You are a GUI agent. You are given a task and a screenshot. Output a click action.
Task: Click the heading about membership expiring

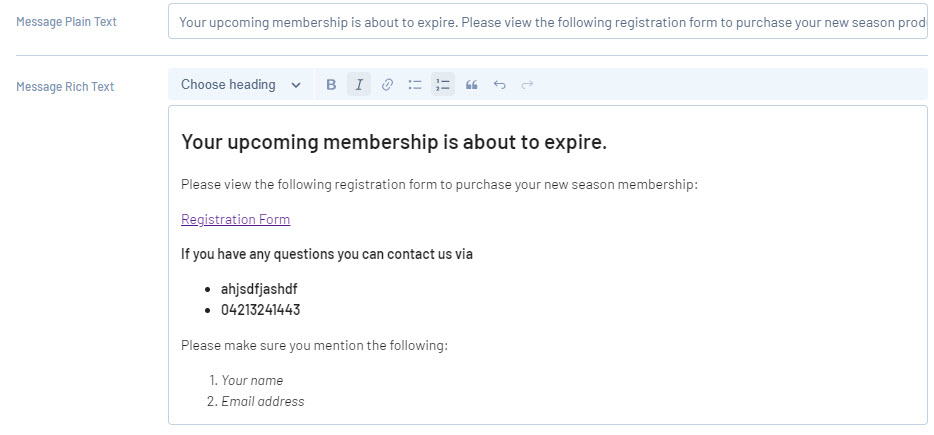tap(394, 142)
